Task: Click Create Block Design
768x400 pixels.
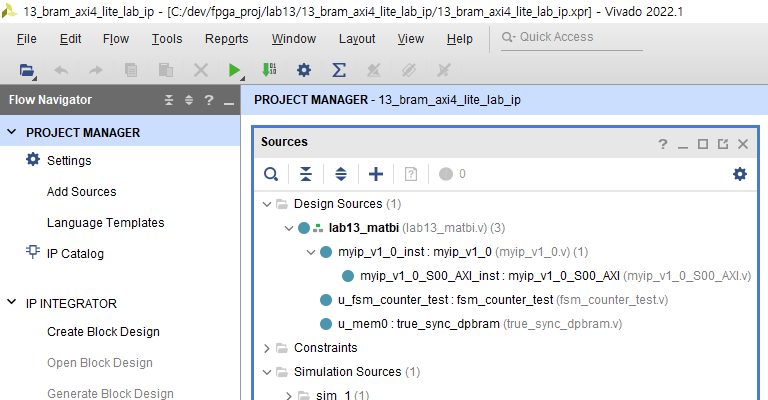Action: click(x=103, y=331)
